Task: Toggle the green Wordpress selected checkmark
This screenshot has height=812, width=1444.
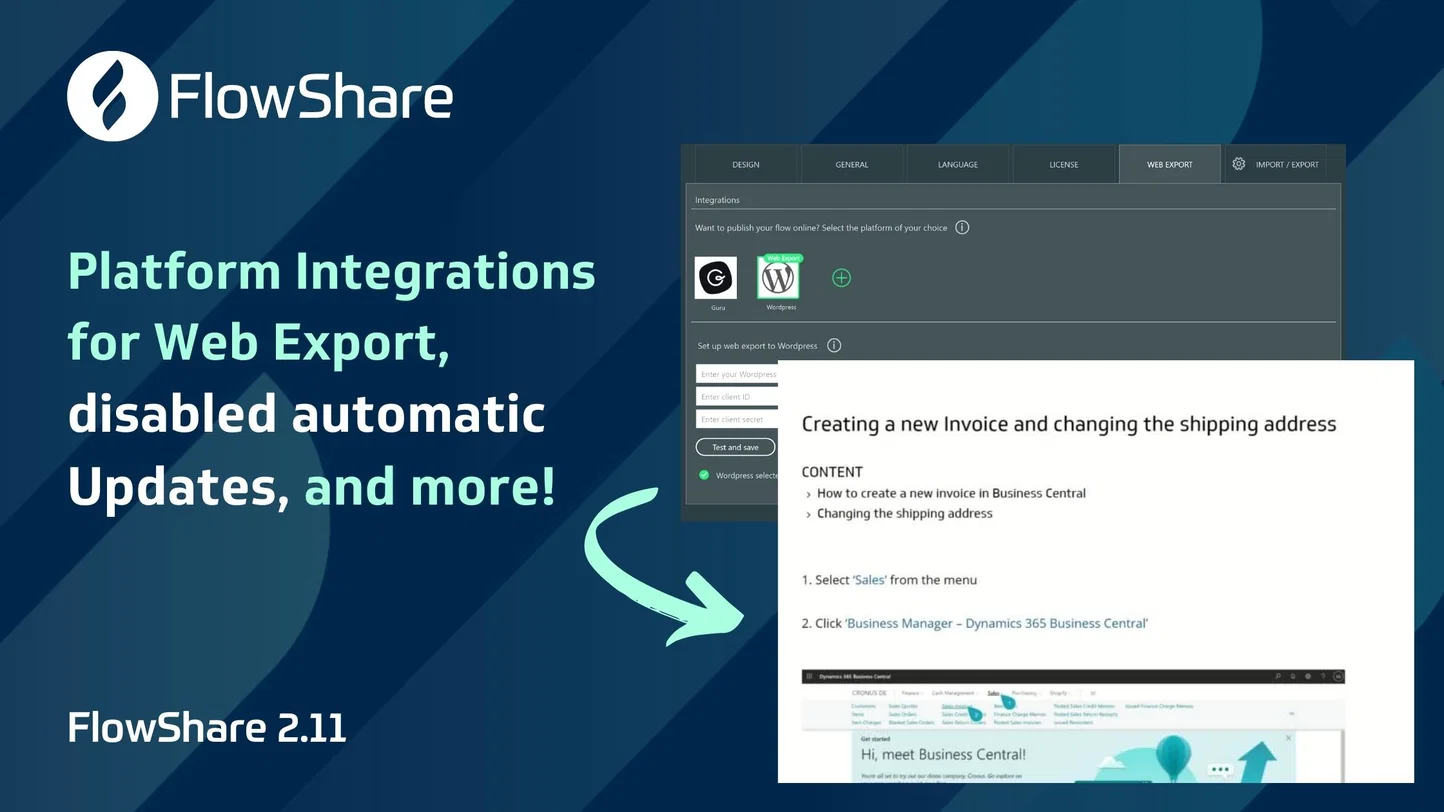Action: (704, 475)
